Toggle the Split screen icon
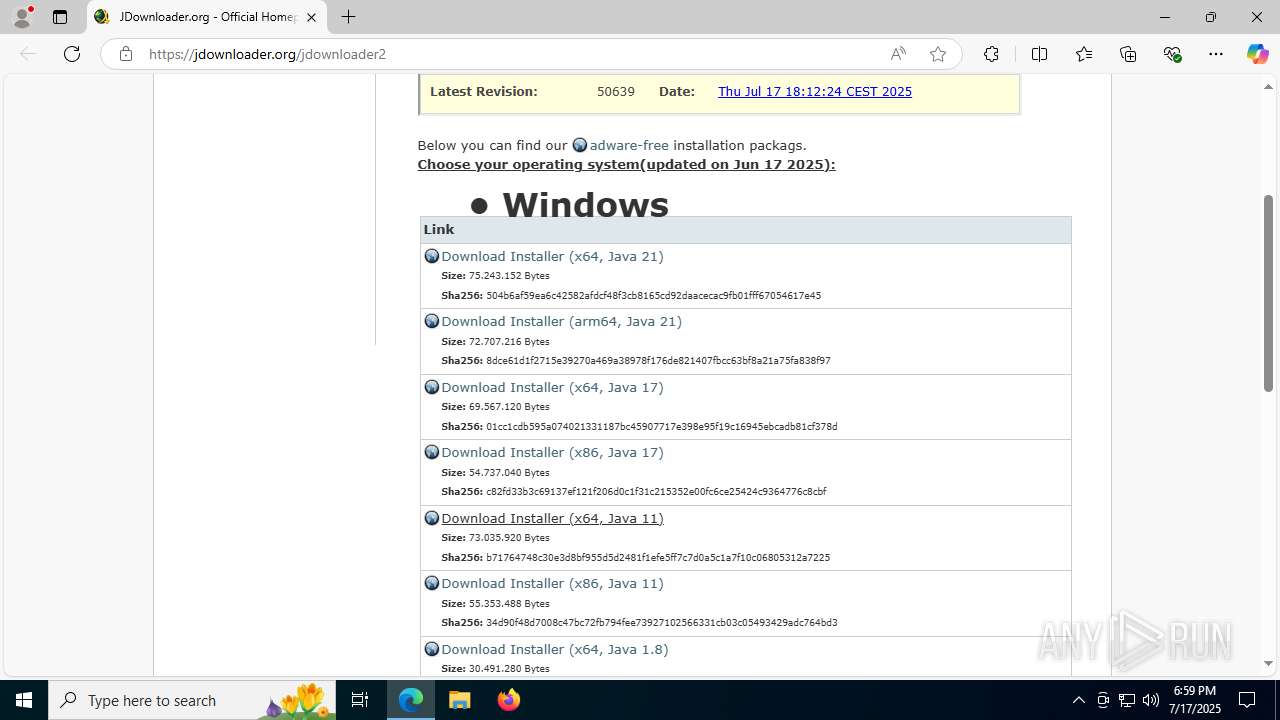1280x720 pixels. pyautogui.click(x=1039, y=54)
